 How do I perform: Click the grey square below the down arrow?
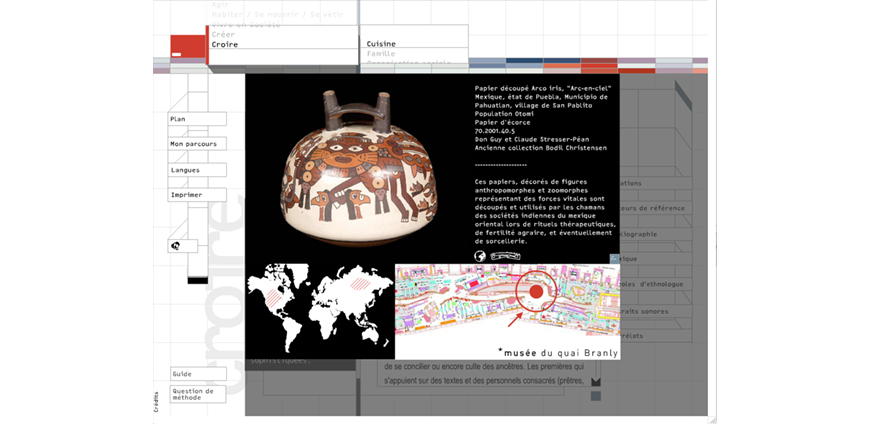point(595,396)
